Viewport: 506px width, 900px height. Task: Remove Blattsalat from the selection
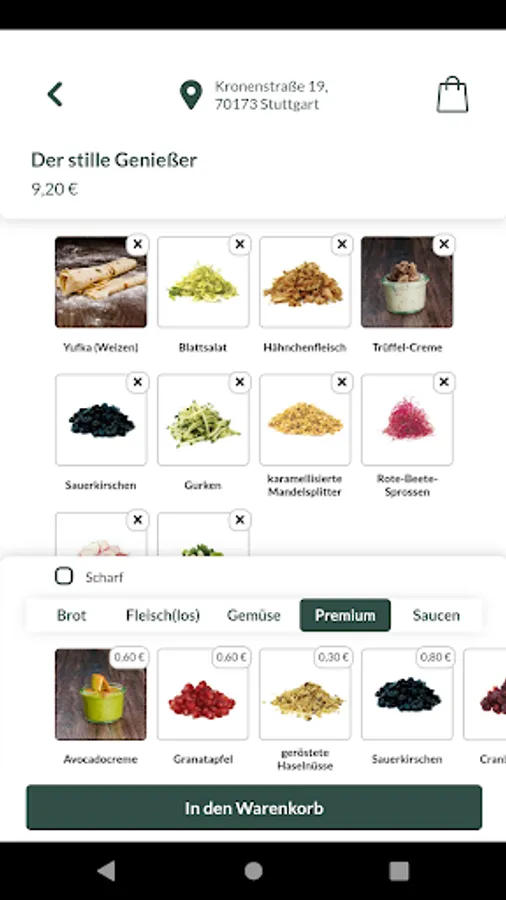click(240, 245)
